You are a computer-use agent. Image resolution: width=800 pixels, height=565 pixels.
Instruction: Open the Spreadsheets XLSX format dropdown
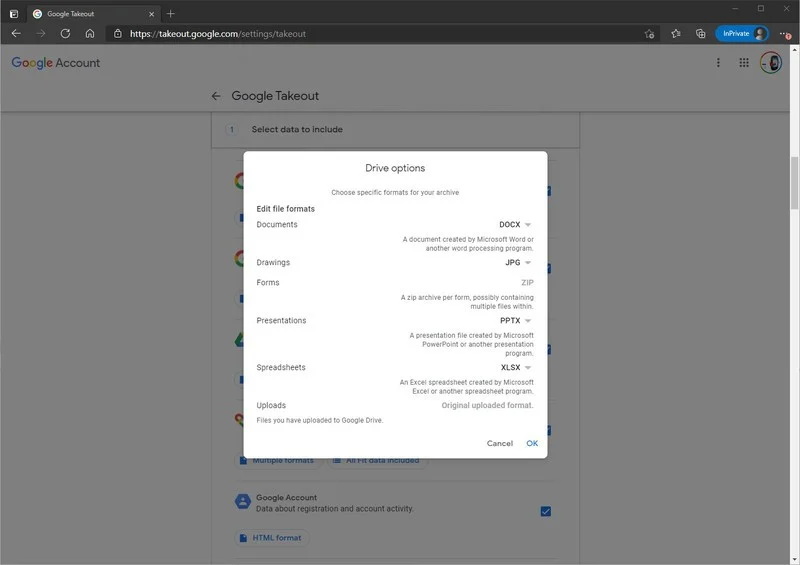[516, 367]
